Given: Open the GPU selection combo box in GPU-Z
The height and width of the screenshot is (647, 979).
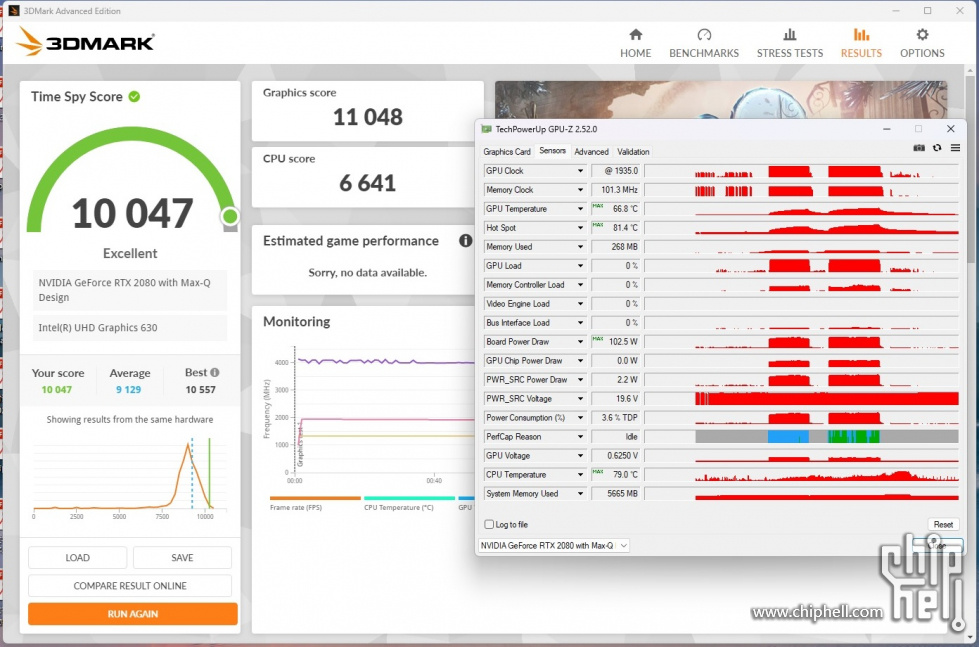Looking at the screenshot, I should click(x=554, y=545).
